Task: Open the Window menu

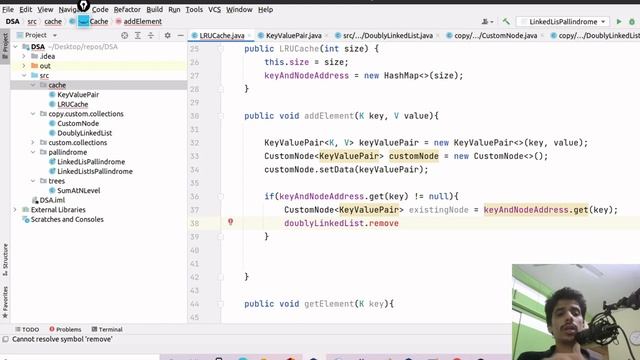Action: (239, 9)
